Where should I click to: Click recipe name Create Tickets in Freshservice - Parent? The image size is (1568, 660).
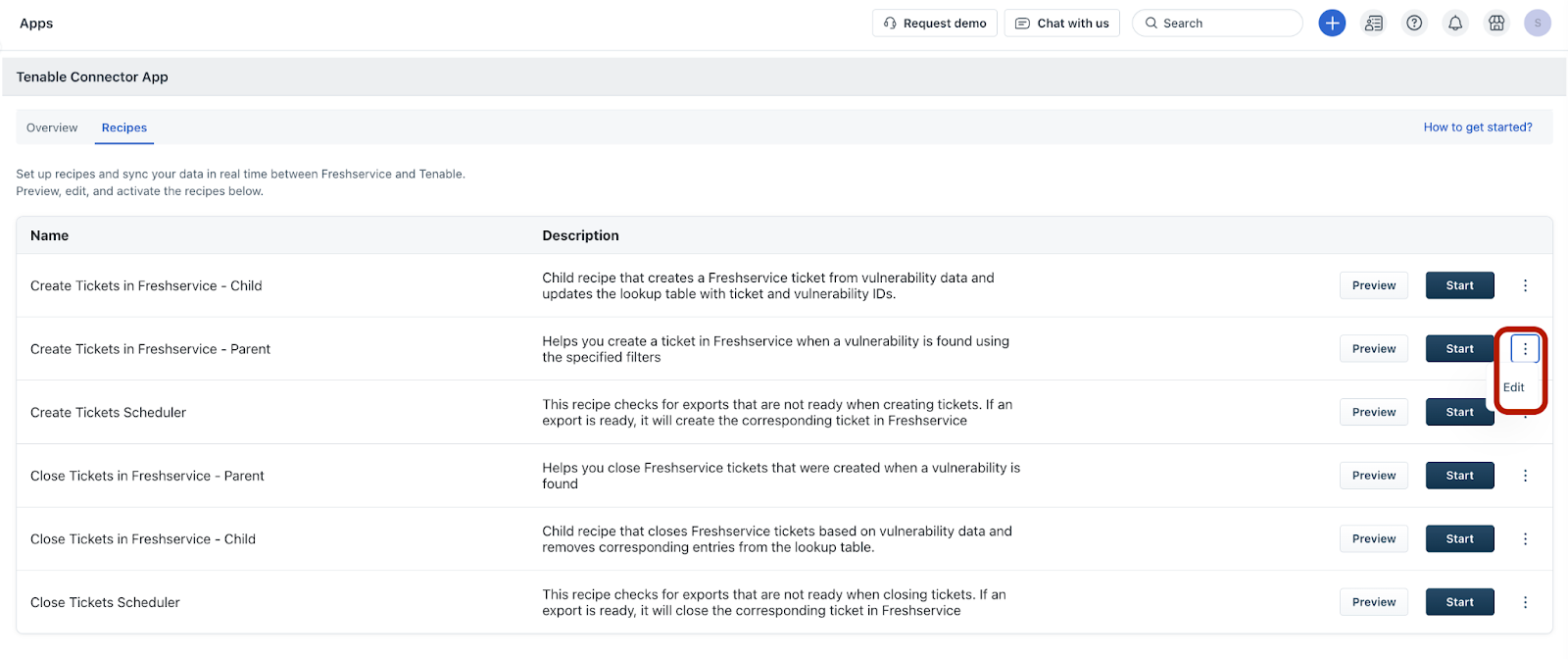(150, 348)
